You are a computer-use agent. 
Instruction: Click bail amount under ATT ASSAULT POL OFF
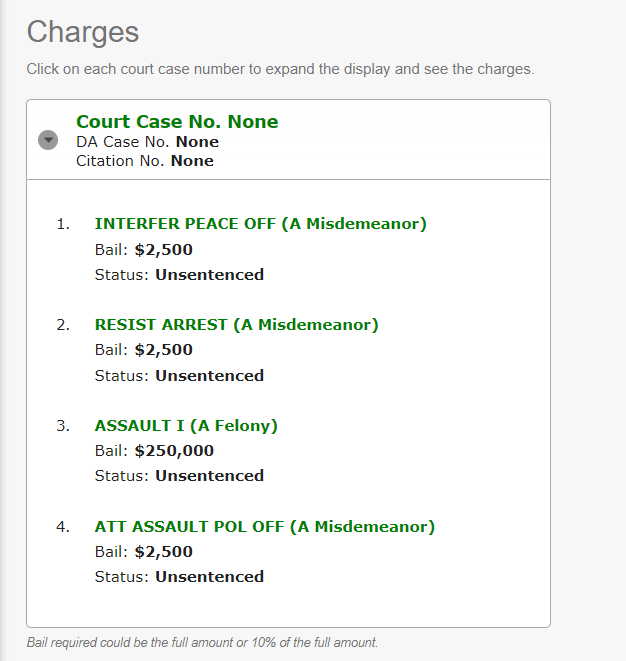tap(164, 552)
